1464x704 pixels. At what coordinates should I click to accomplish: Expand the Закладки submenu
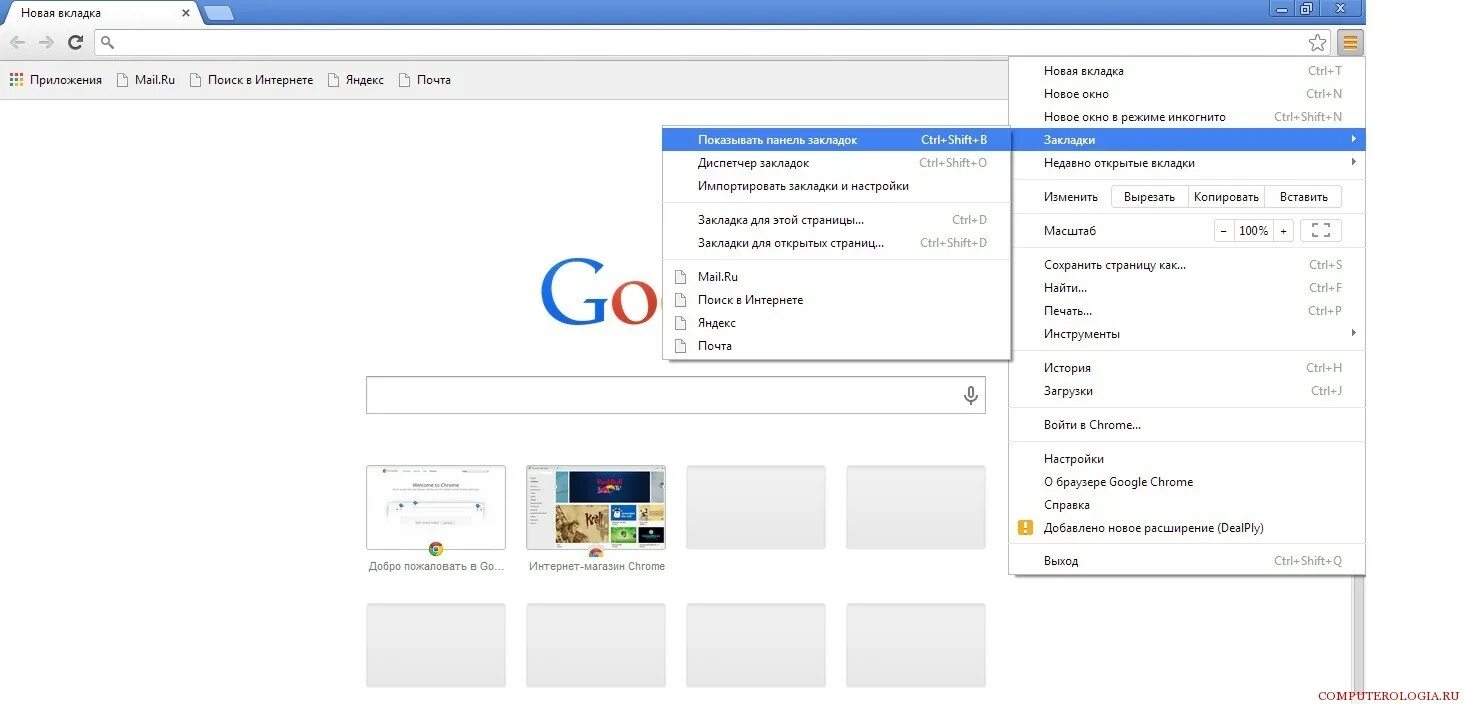coord(1187,140)
